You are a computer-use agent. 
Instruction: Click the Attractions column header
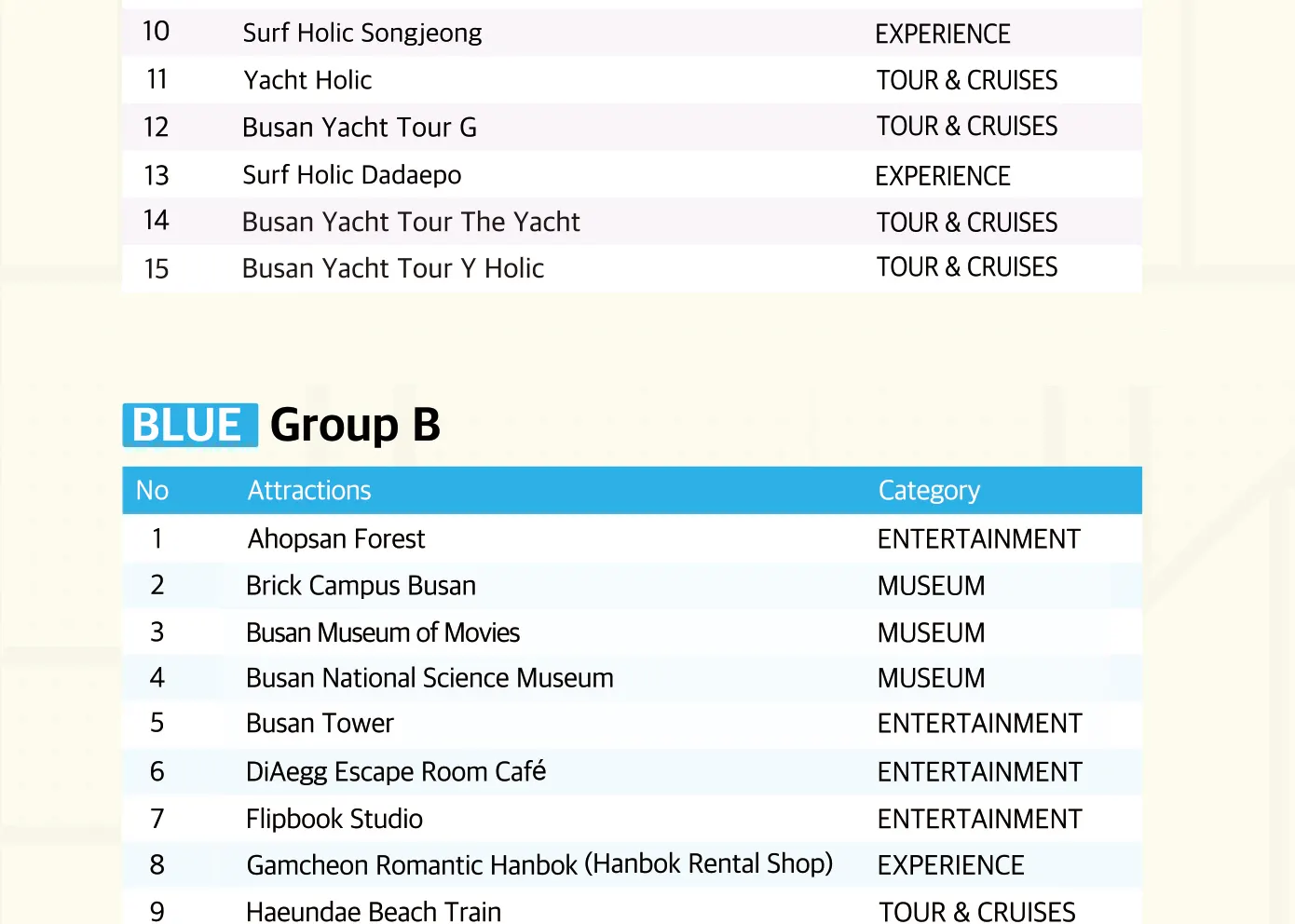coord(309,490)
